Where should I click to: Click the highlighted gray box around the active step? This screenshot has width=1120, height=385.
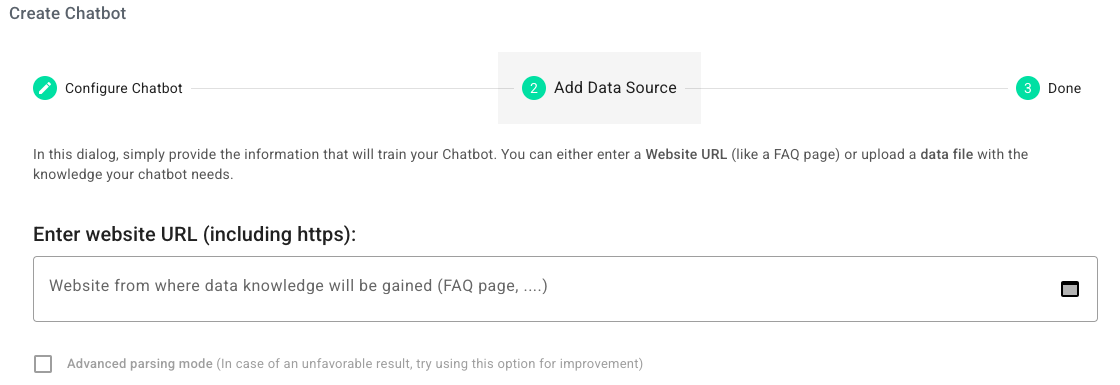[599, 88]
